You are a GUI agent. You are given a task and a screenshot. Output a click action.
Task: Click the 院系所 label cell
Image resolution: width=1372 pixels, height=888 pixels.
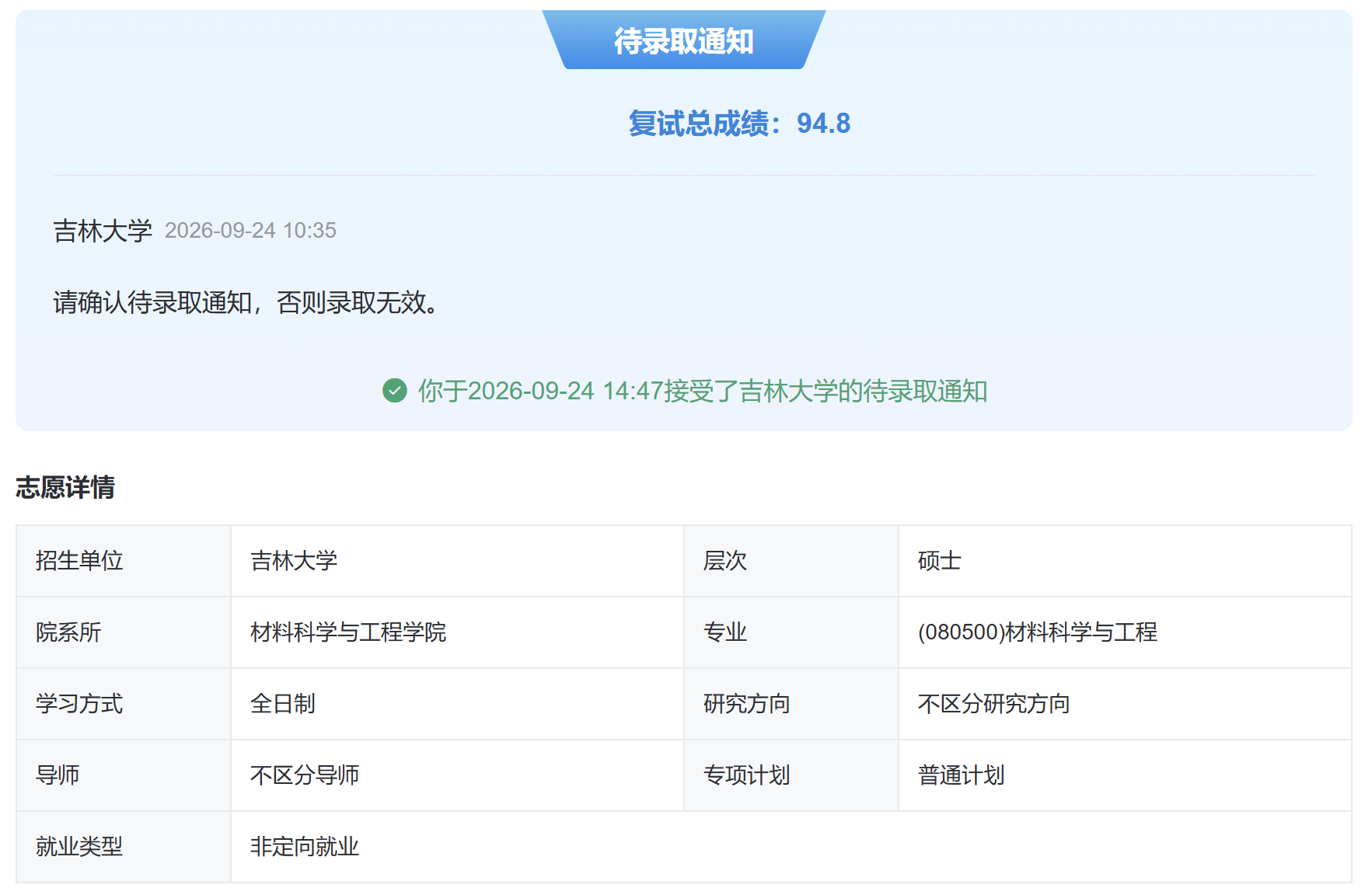124,632
